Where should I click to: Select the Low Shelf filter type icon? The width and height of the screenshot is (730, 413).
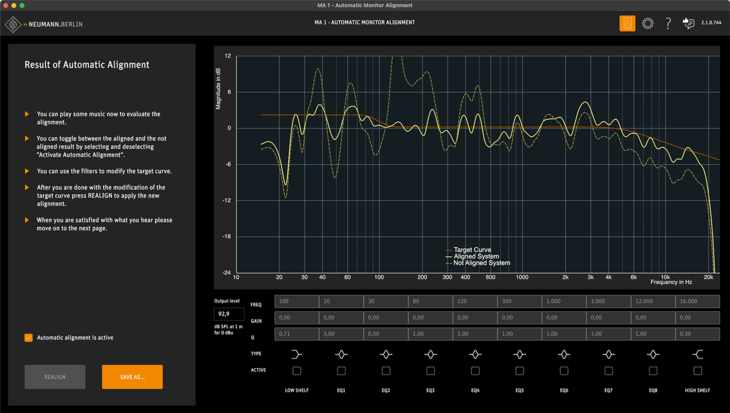tap(297, 354)
